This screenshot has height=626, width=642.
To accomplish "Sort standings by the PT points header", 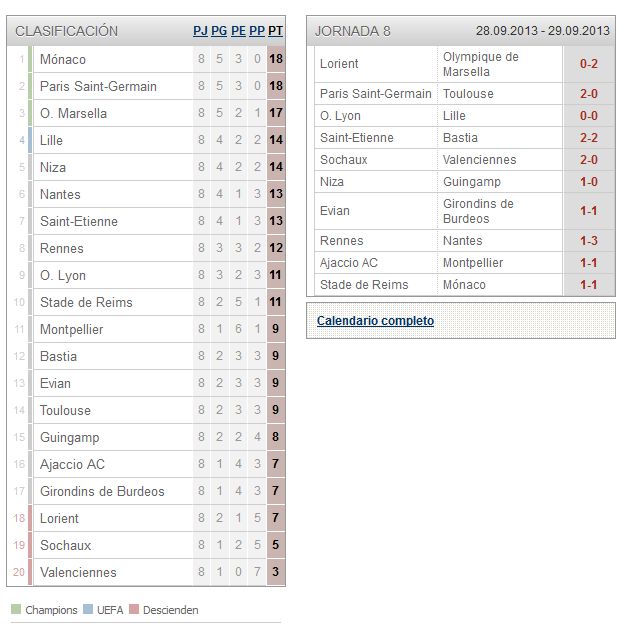I will [276, 31].
